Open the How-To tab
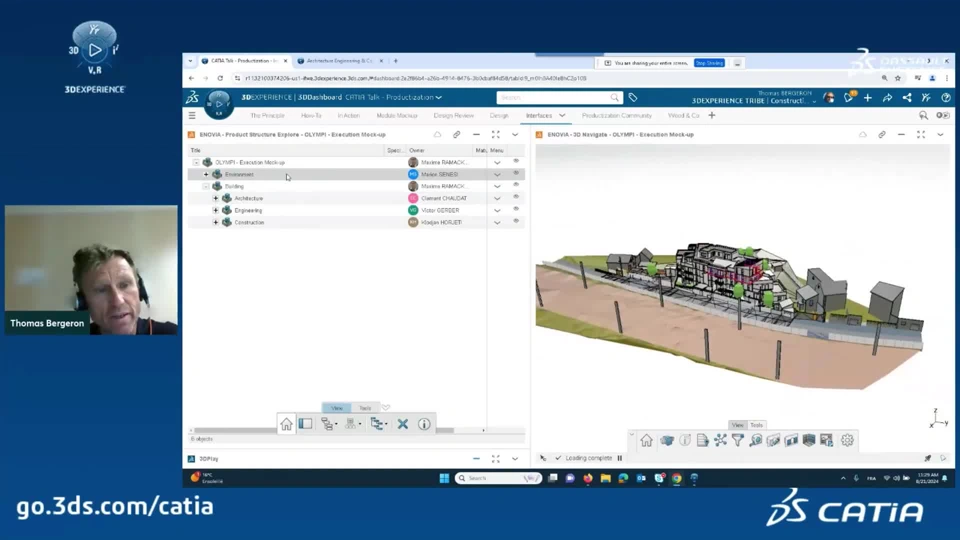Image resolution: width=960 pixels, height=540 pixels. click(311, 115)
